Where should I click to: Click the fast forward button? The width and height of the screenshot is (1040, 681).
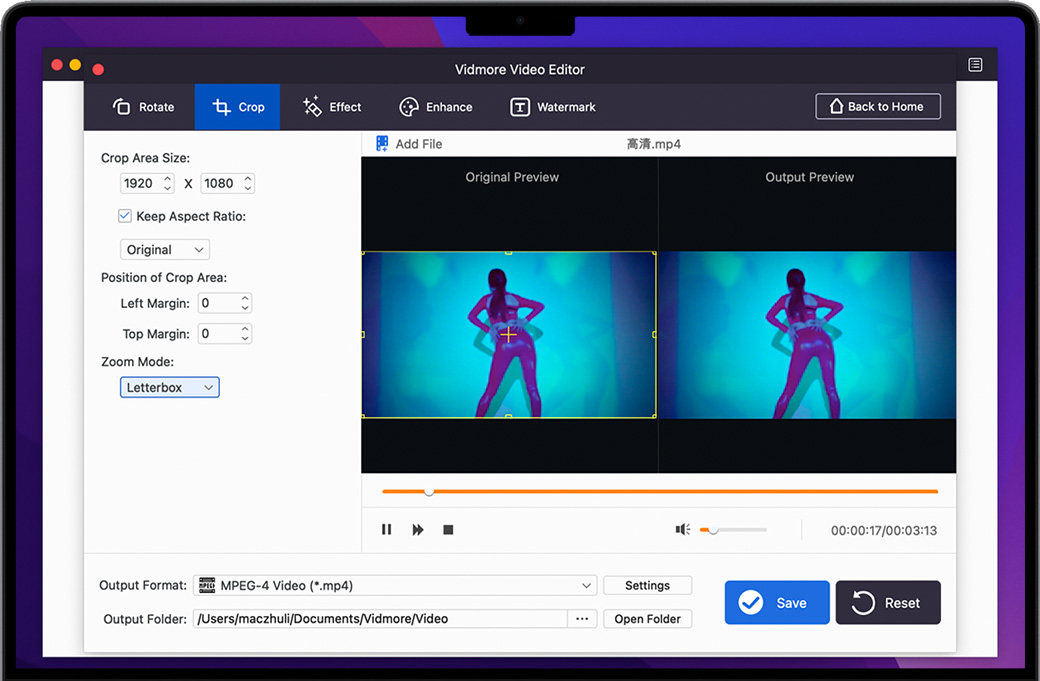coord(418,530)
